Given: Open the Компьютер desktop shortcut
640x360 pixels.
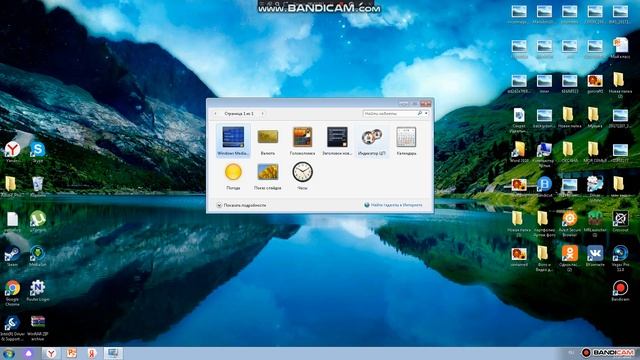Looking at the screenshot, I should [x=544, y=154].
